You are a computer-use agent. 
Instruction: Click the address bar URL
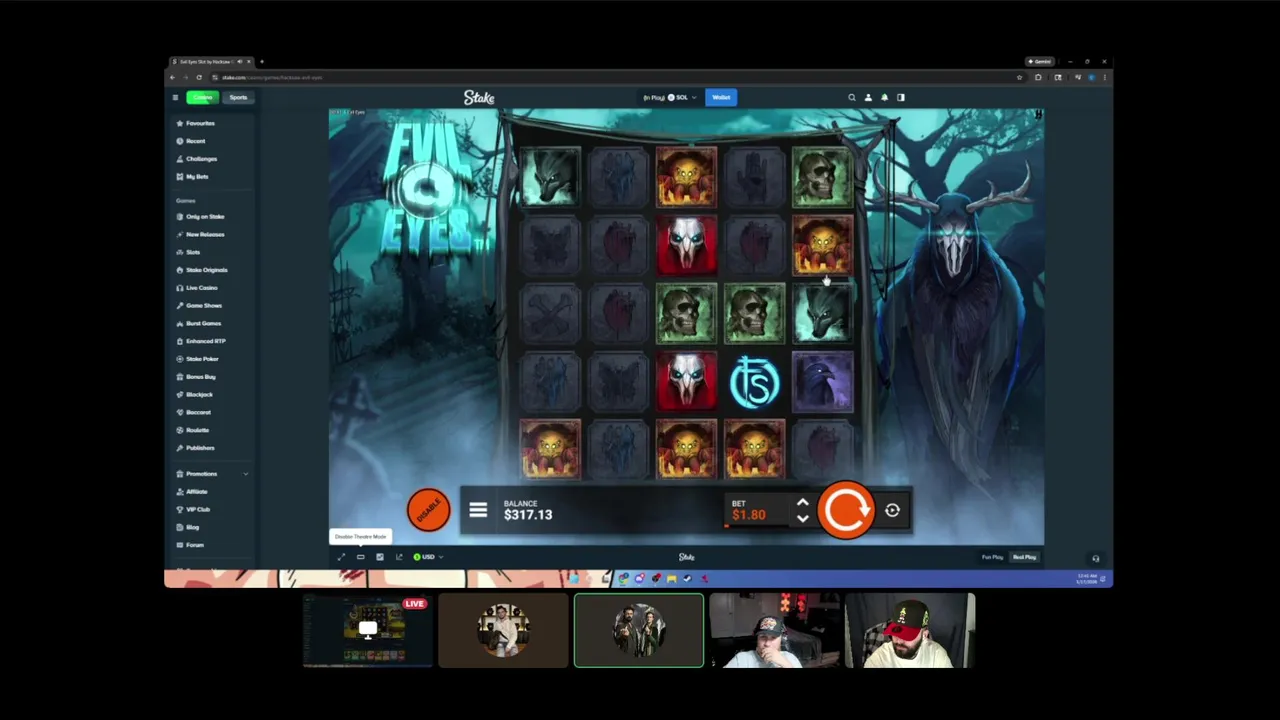coord(272,77)
